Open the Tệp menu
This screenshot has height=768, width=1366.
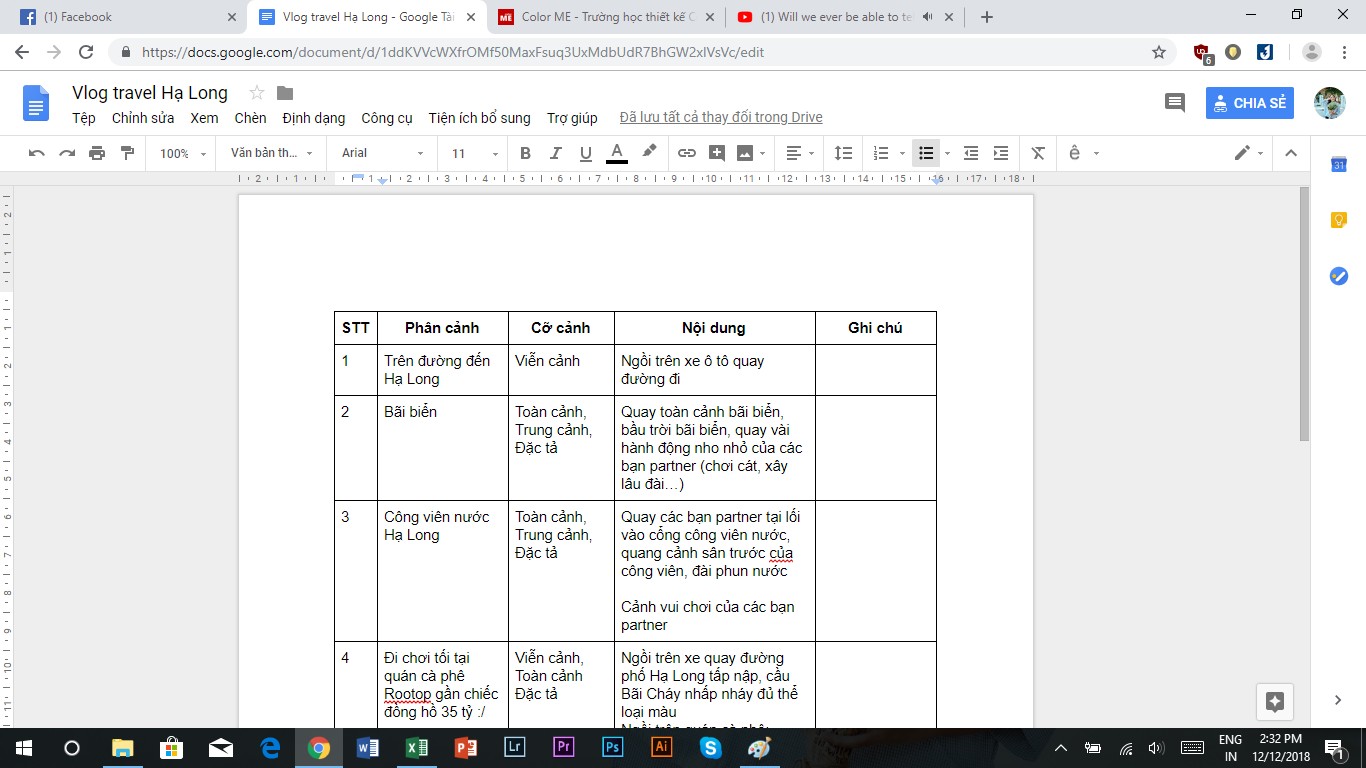84,118
